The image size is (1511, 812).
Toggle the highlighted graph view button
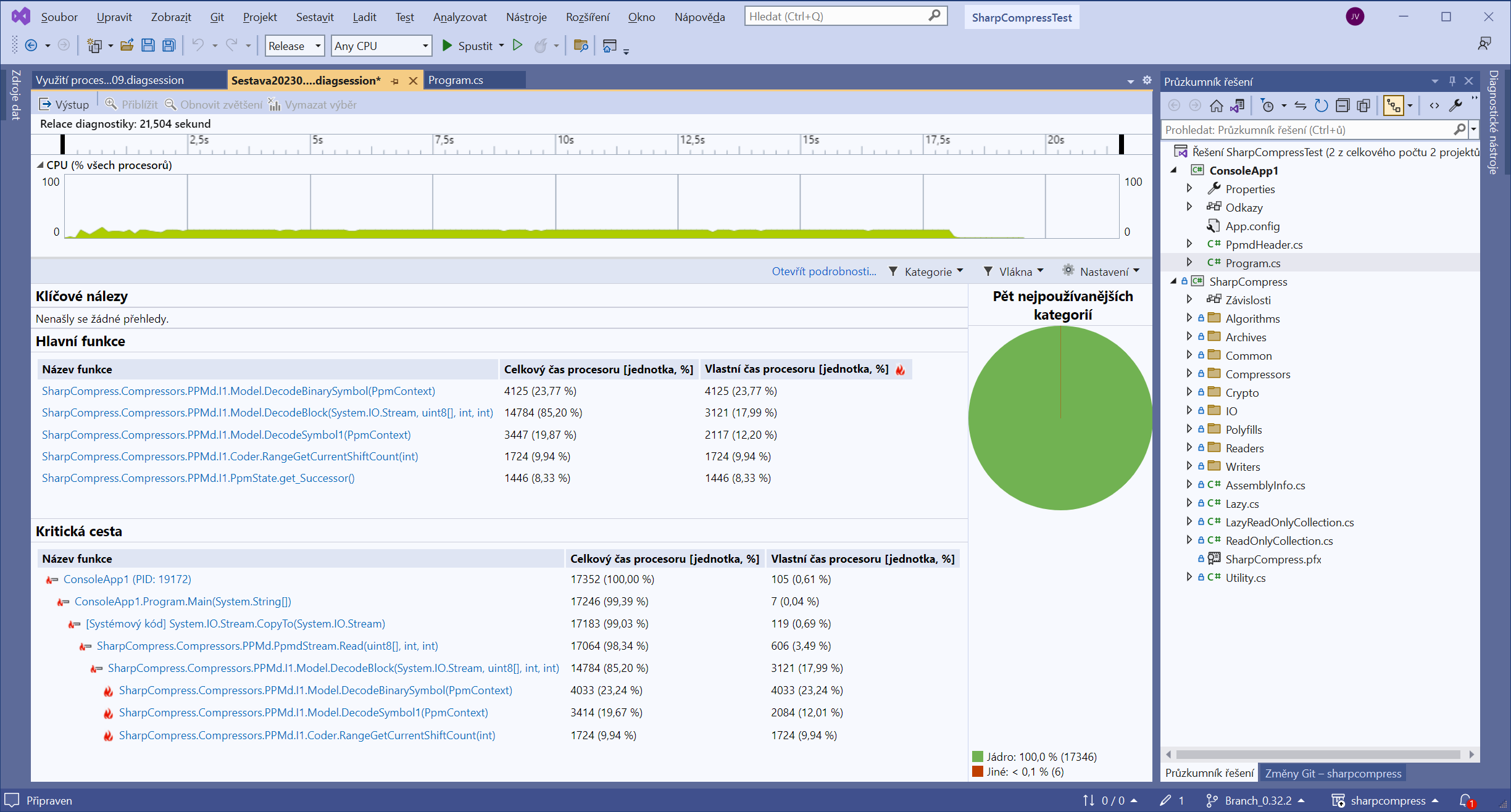coord(1394,106)
